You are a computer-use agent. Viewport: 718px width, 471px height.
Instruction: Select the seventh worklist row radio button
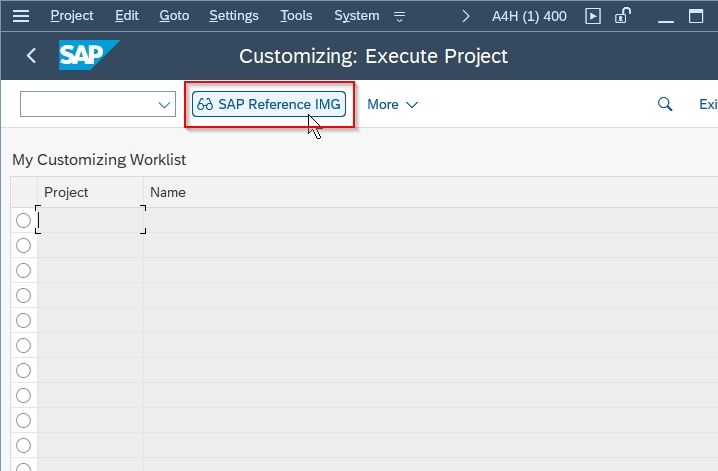[23, 370]
